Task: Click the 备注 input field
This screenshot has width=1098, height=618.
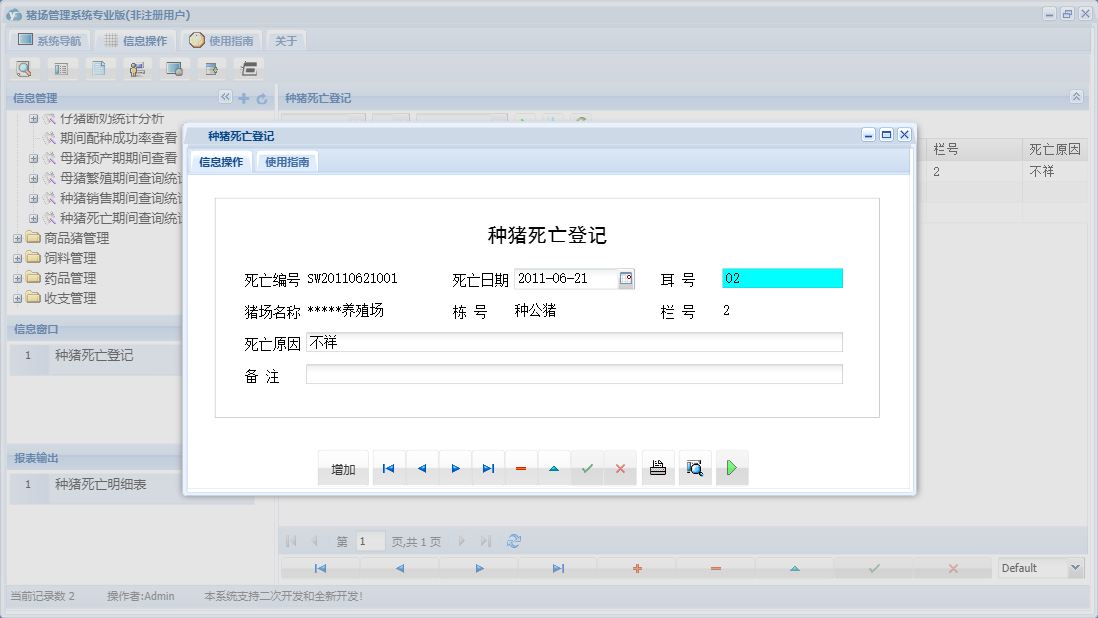Action: [574, 374]
